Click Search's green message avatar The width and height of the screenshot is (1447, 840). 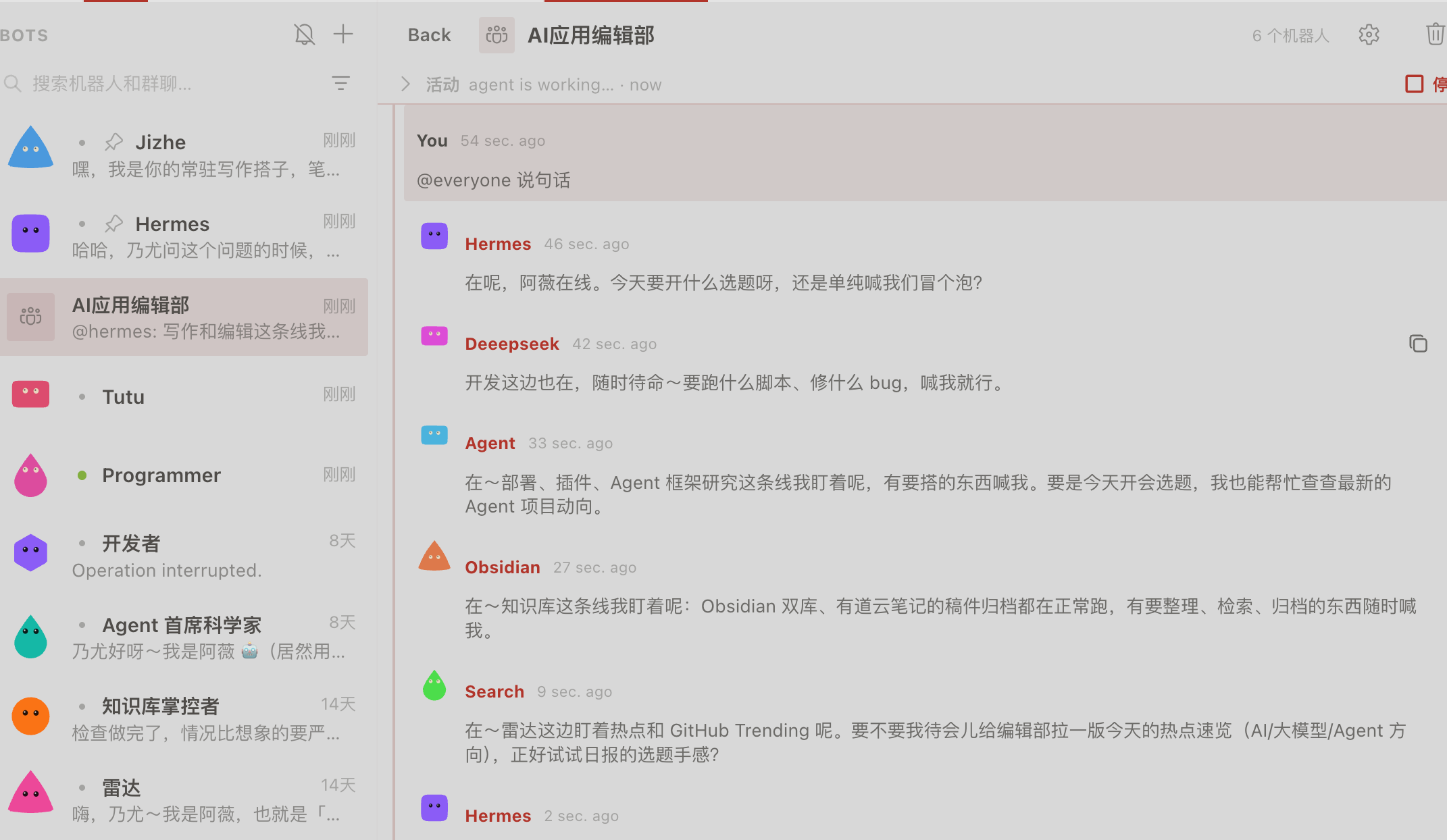(x=434, y=685)
